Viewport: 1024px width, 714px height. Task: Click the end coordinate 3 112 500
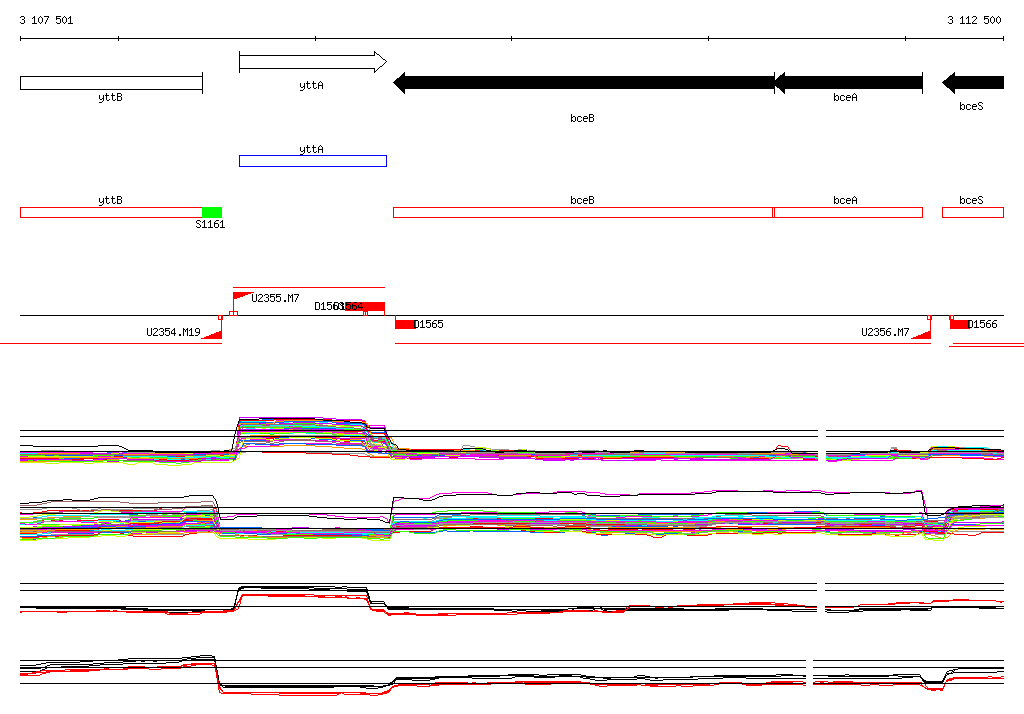[974, 20]
